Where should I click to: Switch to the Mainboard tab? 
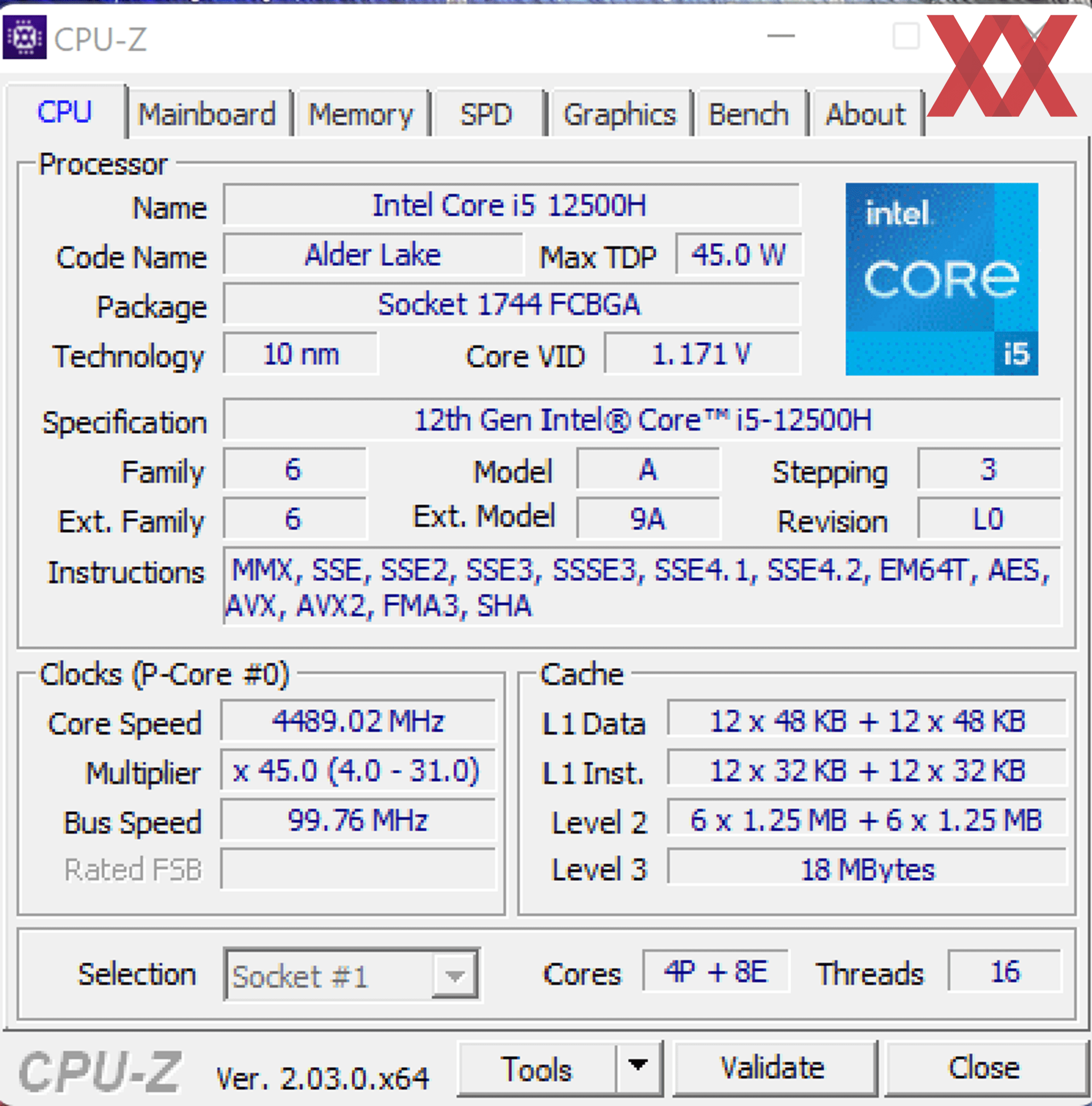[x=207, y=114]
